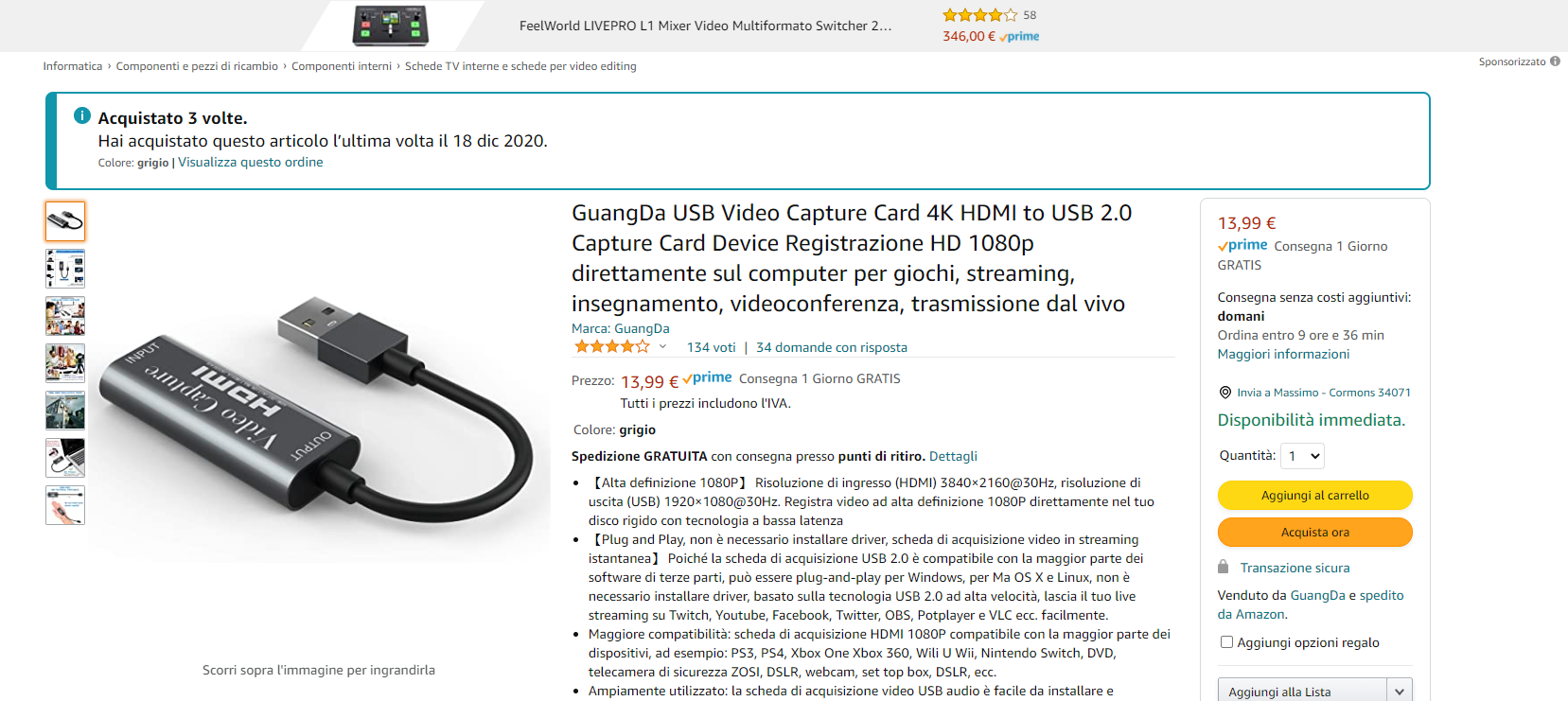Go to Componenti interni breadcrumb
The width and height of the screenshot is (1568, 701).
click(x=342, y=66)
